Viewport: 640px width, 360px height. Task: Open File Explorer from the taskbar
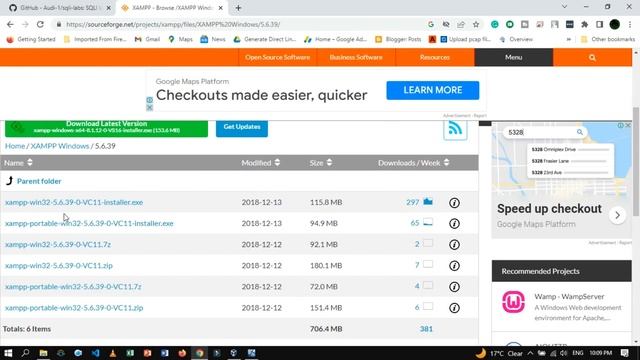43,353
